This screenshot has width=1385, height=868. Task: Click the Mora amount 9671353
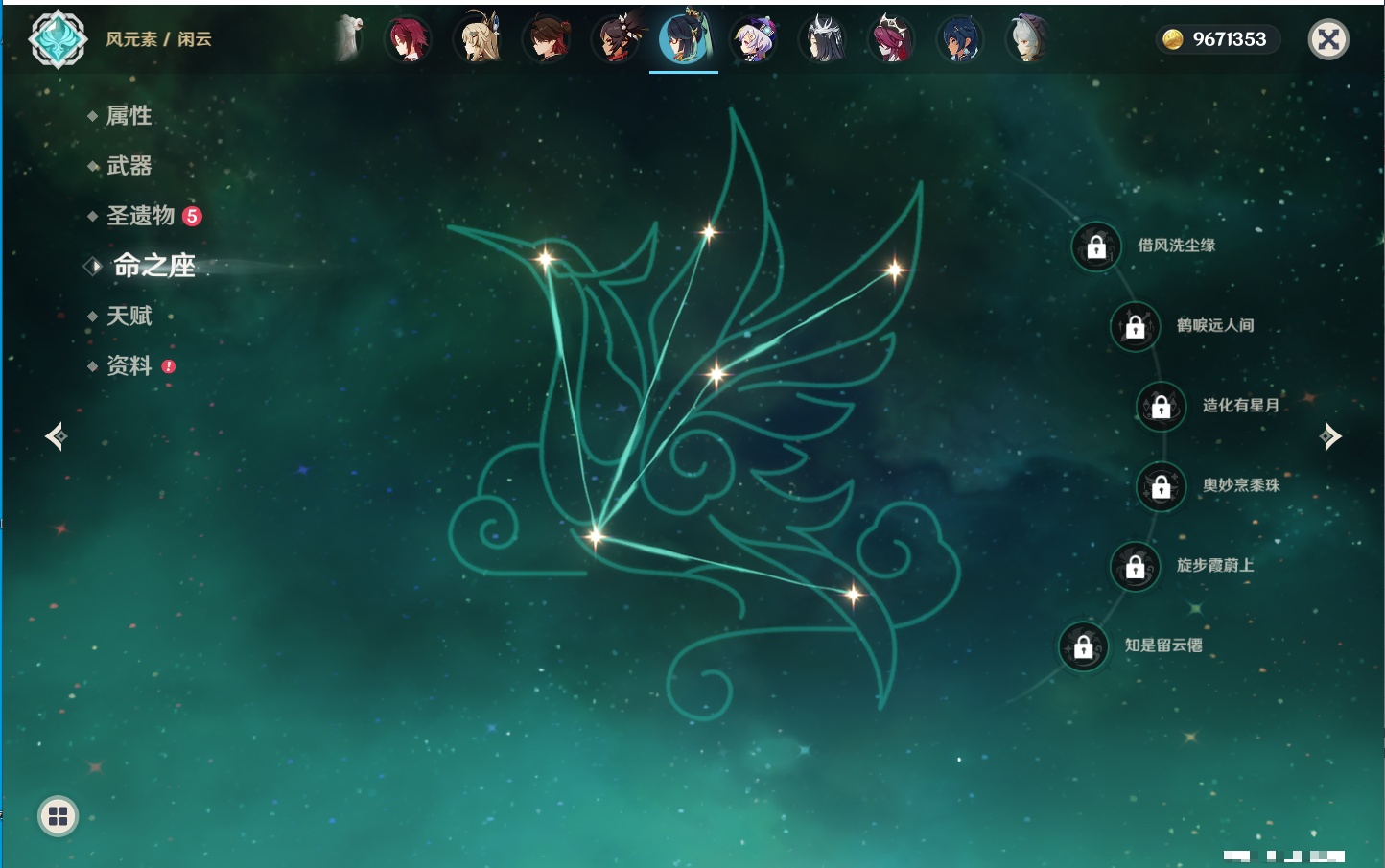1230,39
